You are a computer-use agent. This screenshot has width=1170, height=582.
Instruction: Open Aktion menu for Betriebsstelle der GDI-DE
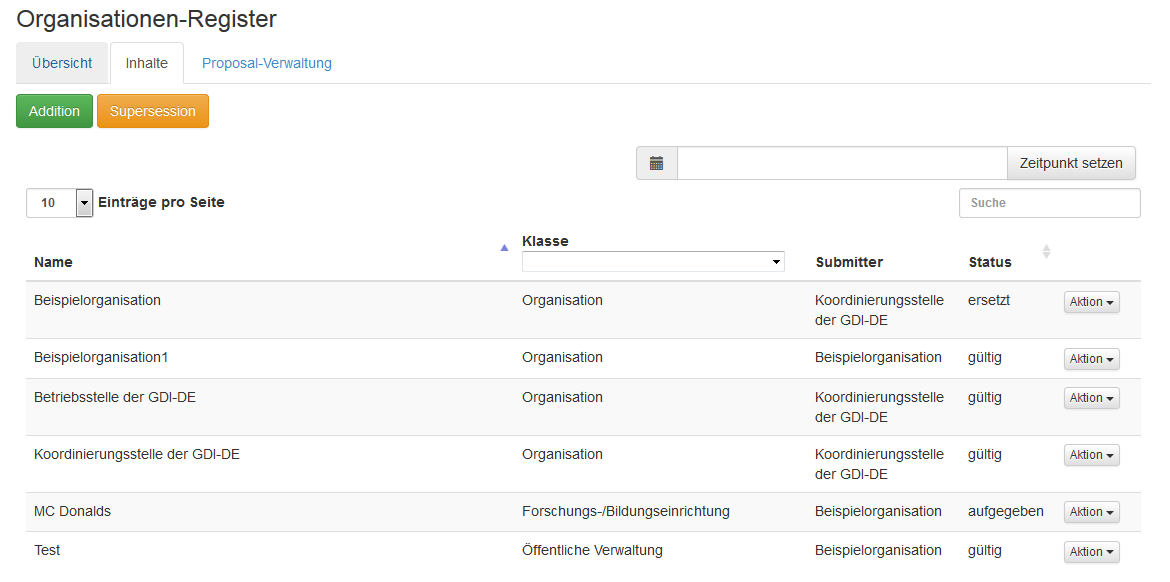click(x=1091, y=398)
